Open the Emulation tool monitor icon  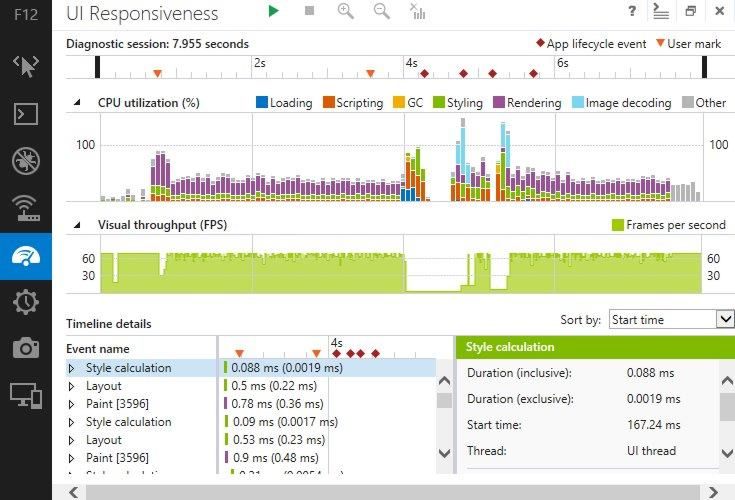(25, 395)
